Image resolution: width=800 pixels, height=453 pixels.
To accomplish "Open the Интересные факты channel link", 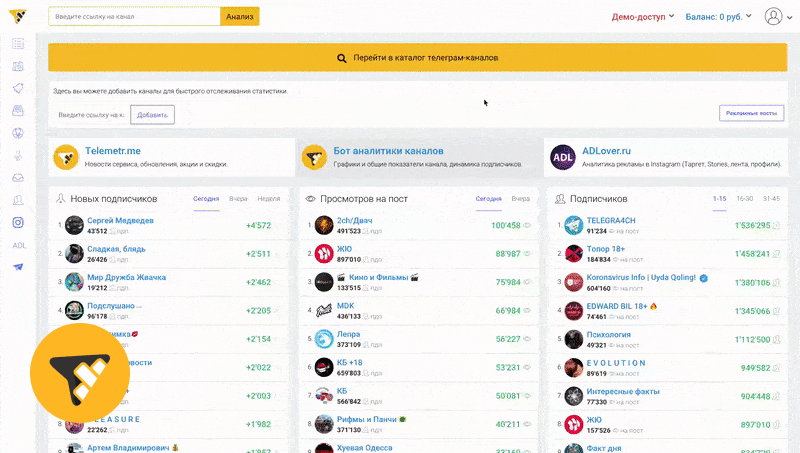I will [x=623, y=392].
